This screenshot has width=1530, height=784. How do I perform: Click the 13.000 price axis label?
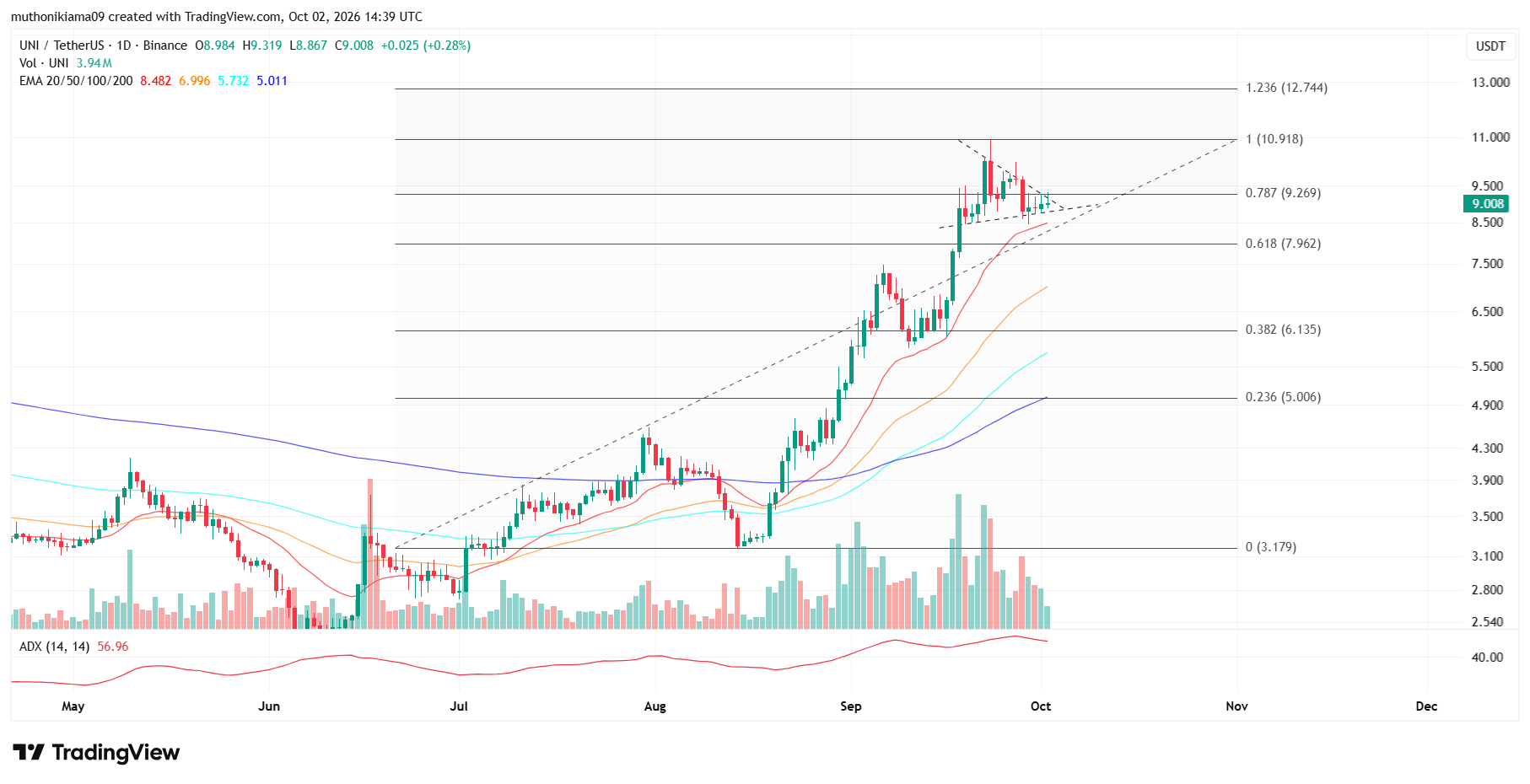click(x=1490, y=83)
